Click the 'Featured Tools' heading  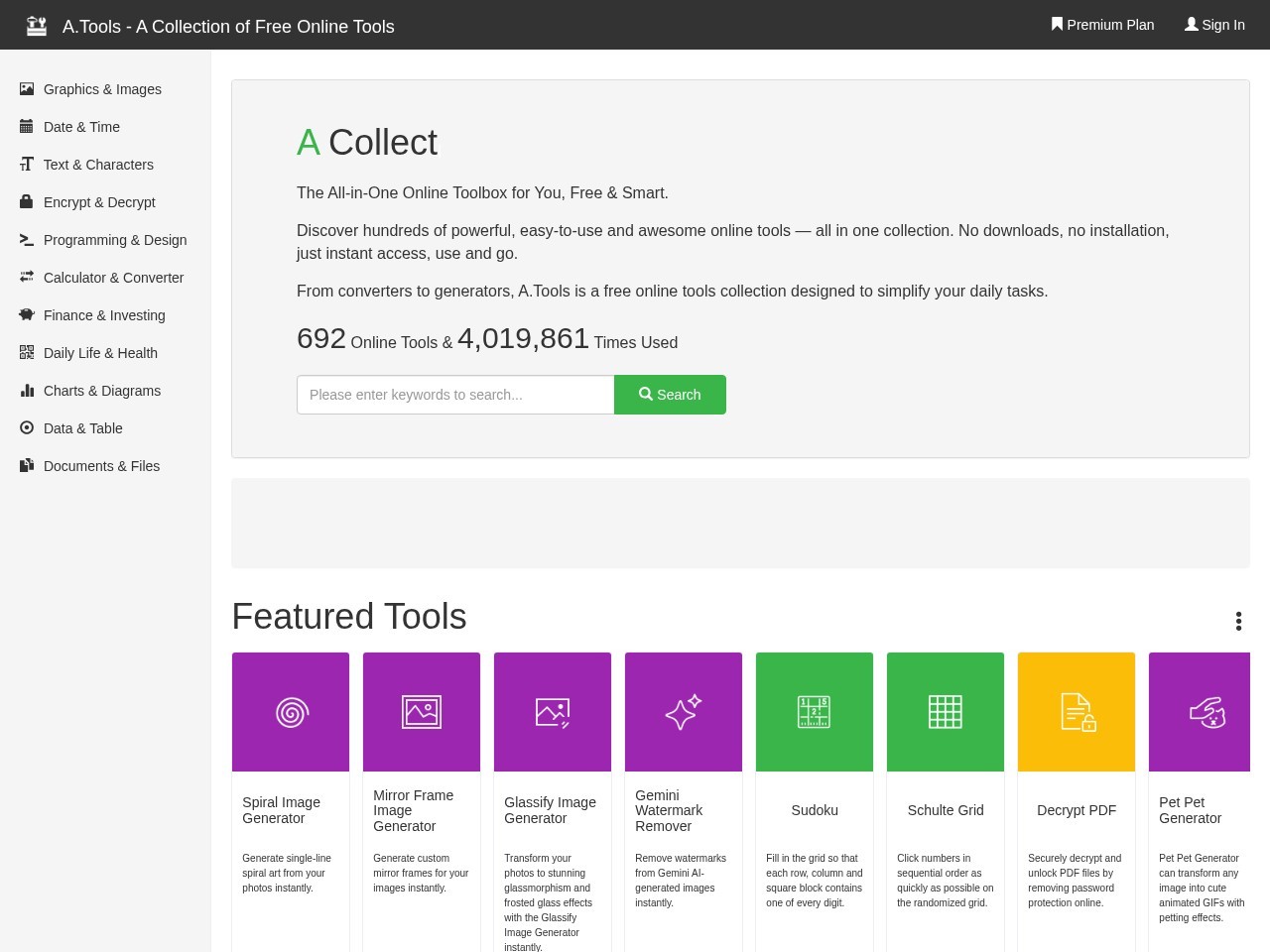tap(349, 617)
